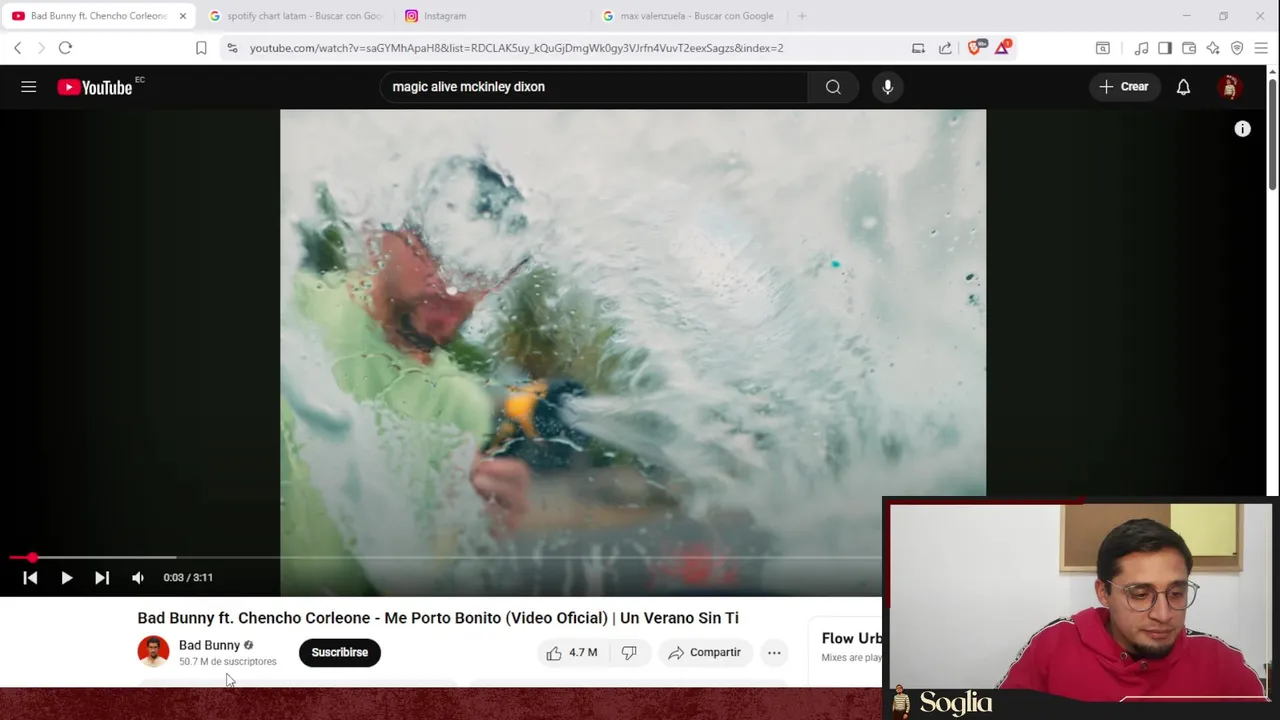Like the video with thumbs up
1280x720 pixels.
coord(572,653)
